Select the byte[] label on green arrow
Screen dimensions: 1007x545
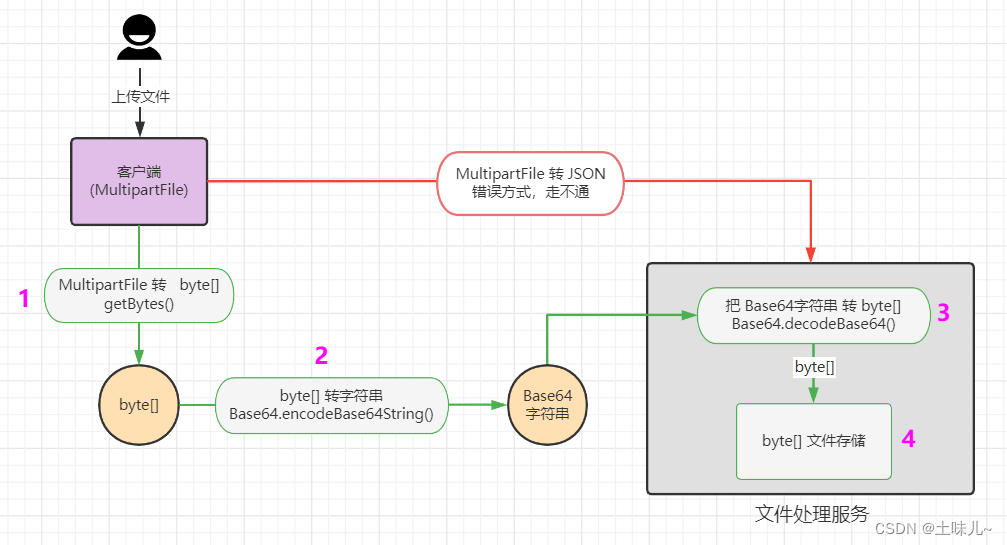[x=814, y=367]
